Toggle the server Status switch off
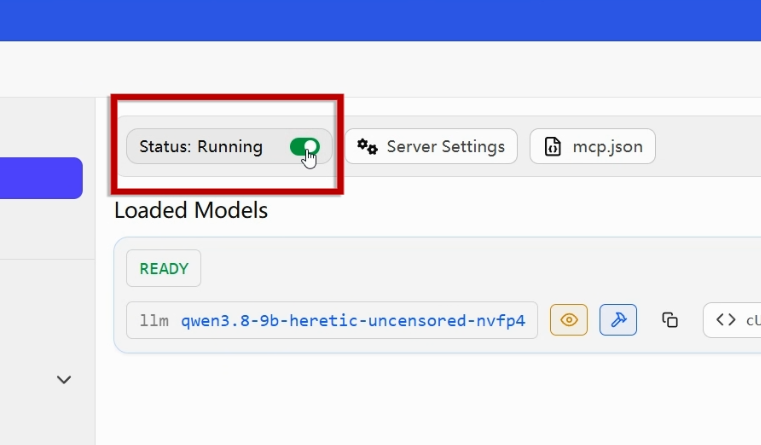The height and width of the screenshot is (445, 761). (305, 147)
